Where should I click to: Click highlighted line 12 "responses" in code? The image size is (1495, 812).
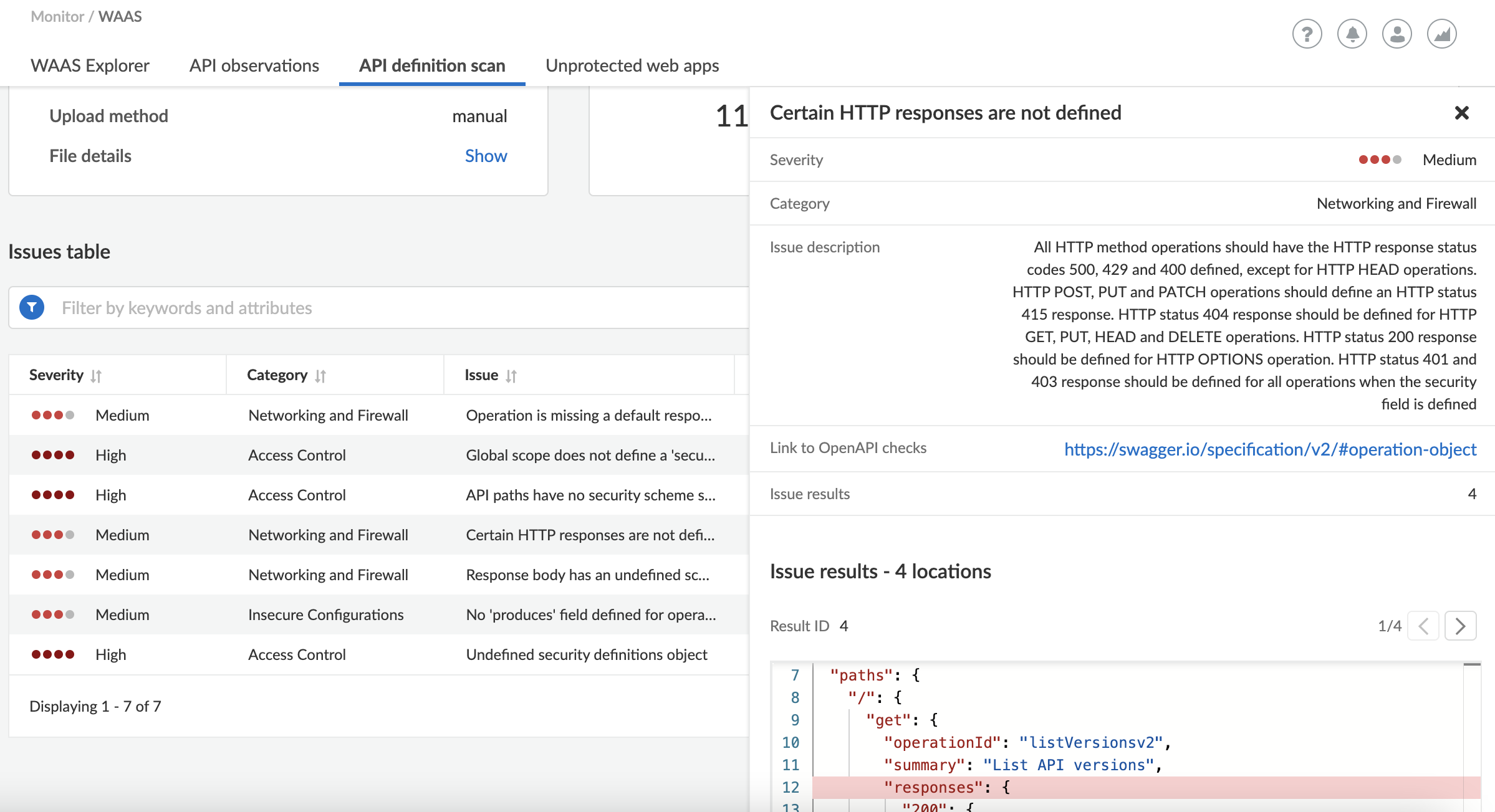click(x=1147, y=788)
